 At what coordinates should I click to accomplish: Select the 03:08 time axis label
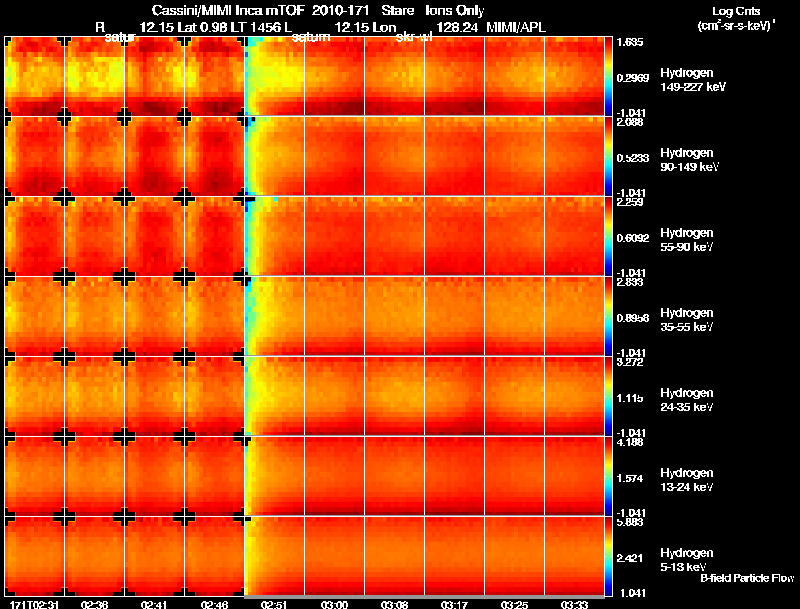(x=394, y=604)
